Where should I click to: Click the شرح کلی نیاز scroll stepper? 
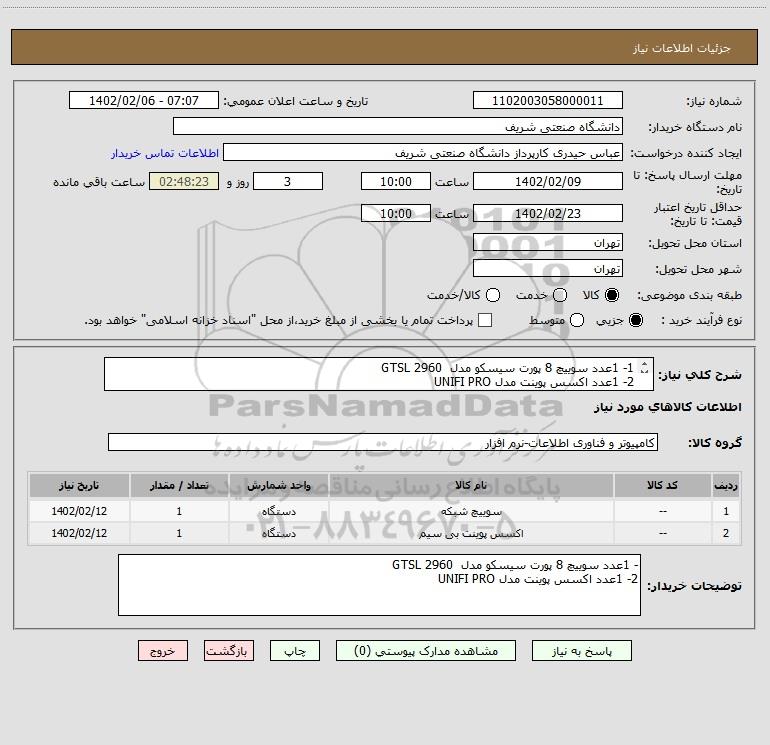coord(645,367)
